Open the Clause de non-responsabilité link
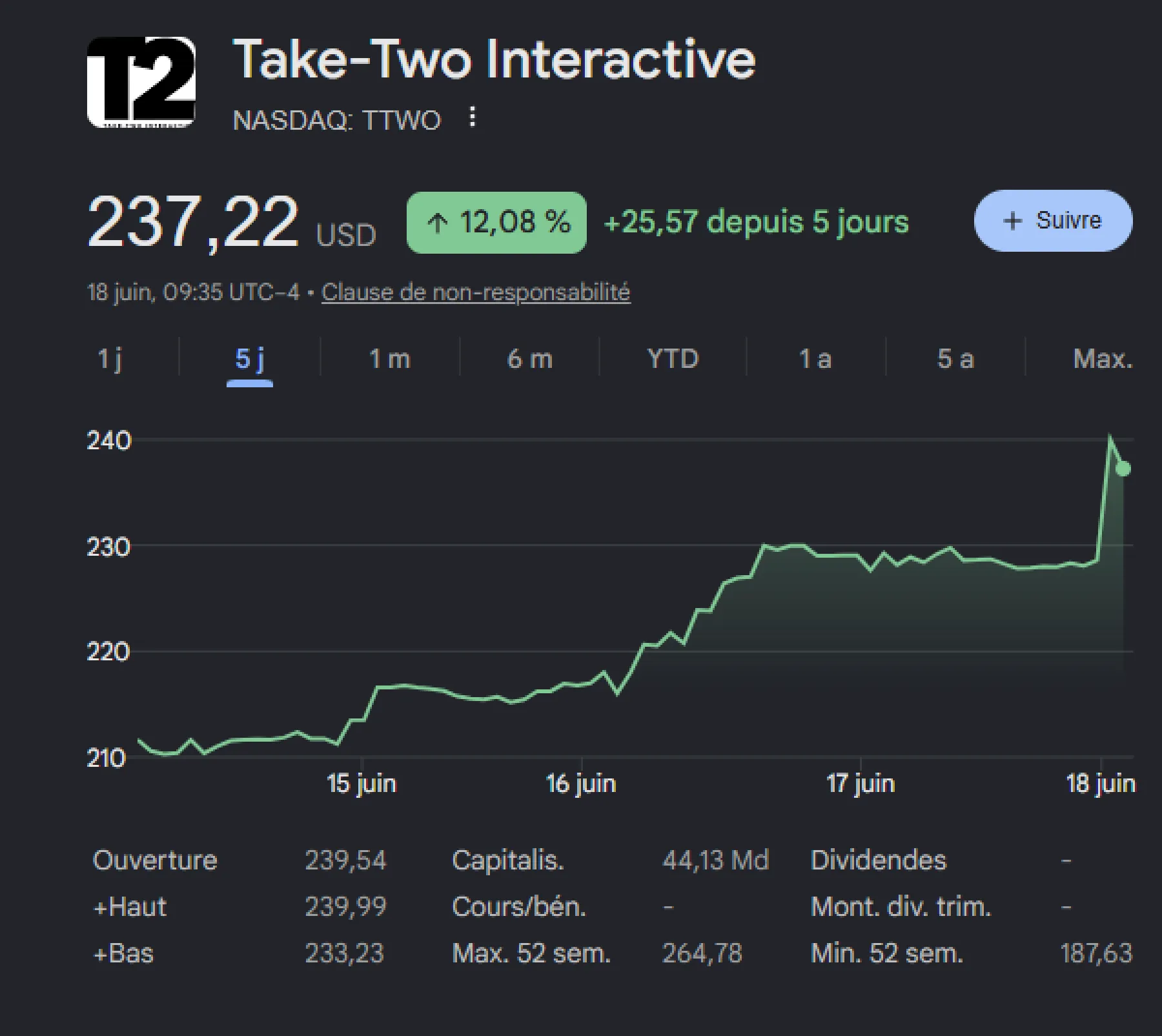Image resolution: width=1162 pixels, height=1036 pixels. point(476,292)
